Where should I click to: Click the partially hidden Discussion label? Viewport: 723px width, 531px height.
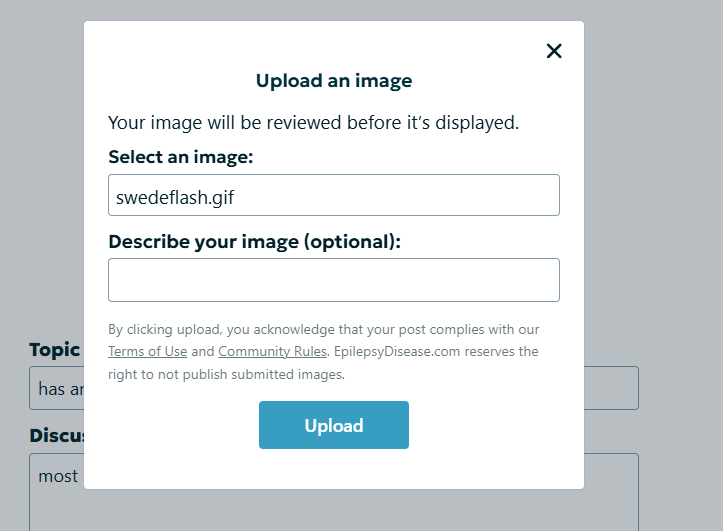pyautogui.click(x=56, y=436)
